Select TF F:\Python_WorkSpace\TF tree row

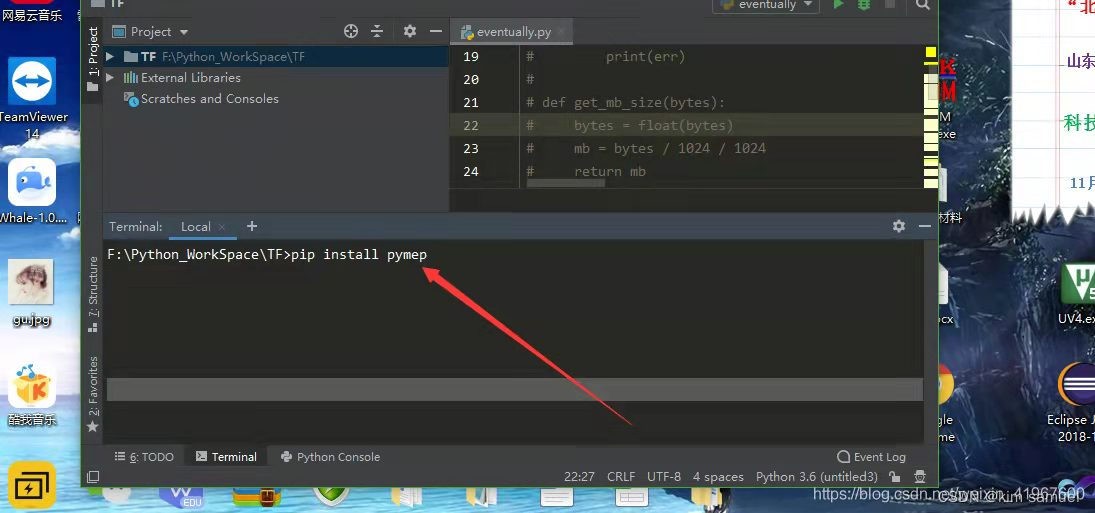(277, 57)
